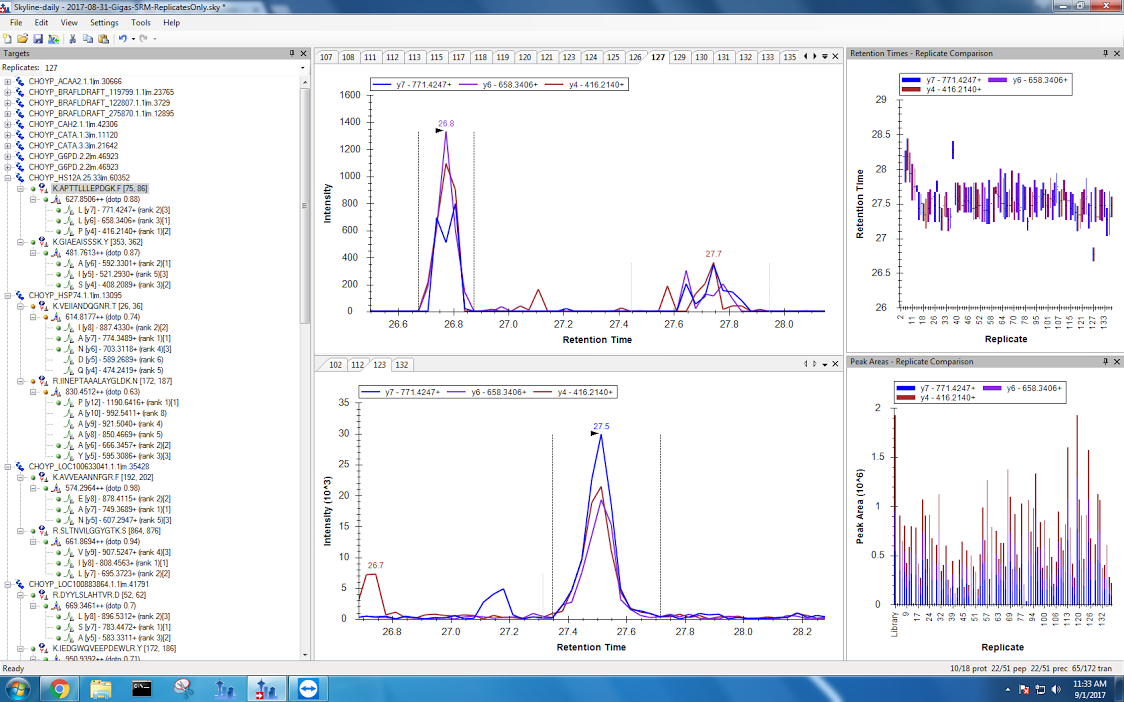Click the New Document toolbar icon
Image resolution: width=1124 pixels, height=702 pixels.
8,39
